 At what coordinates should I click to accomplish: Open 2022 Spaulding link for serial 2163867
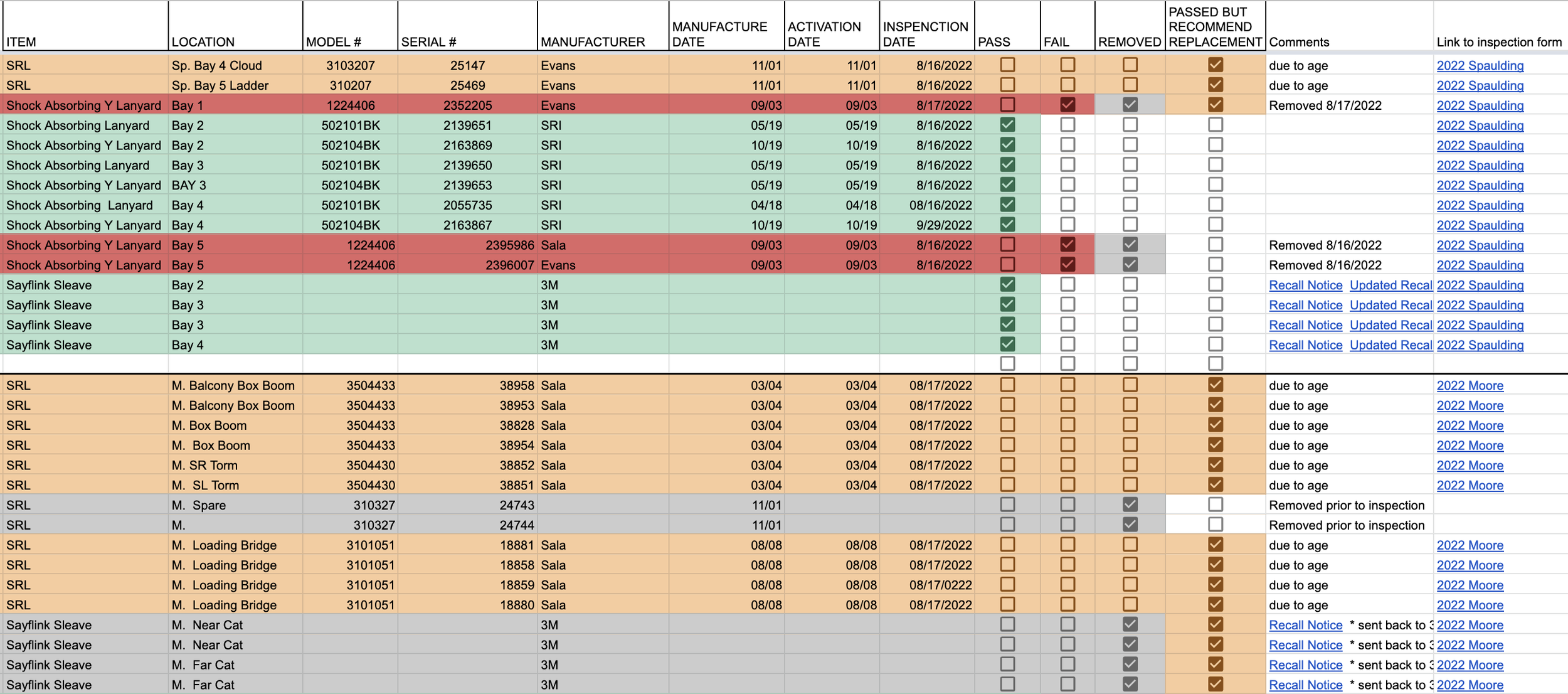point(1480,225)
